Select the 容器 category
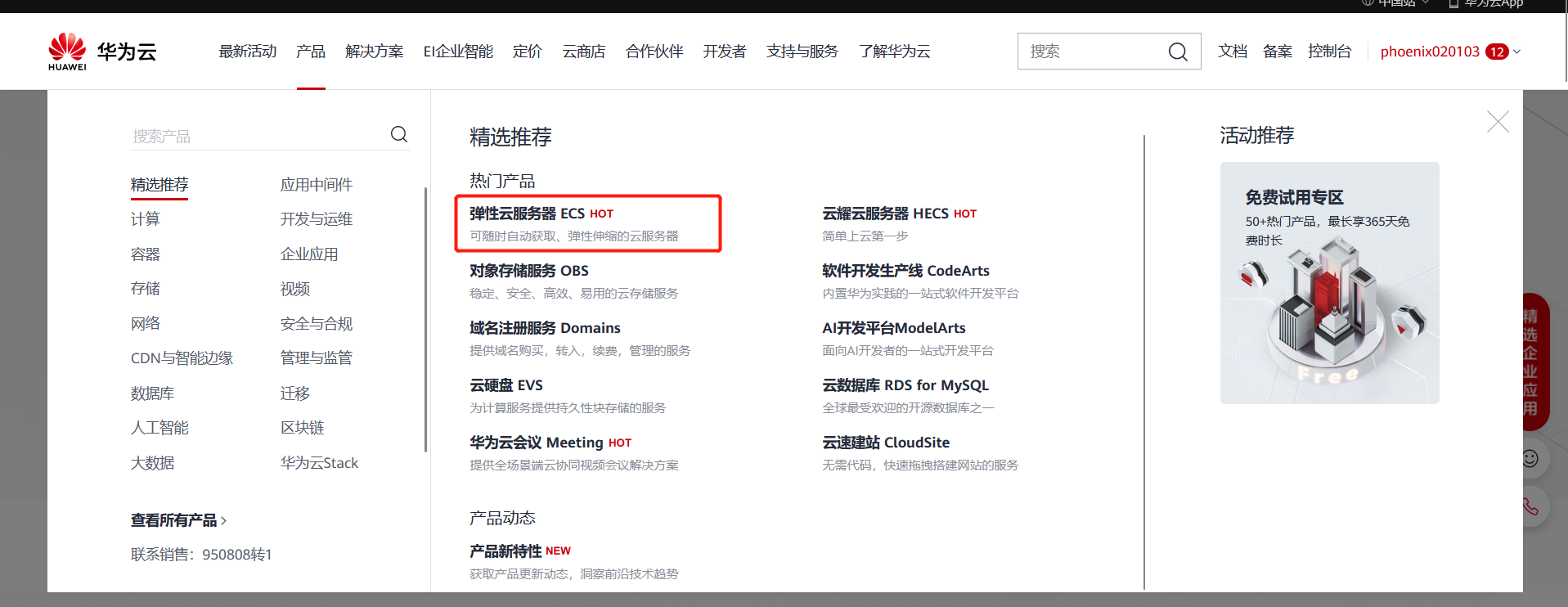 [x=146, y=254]
